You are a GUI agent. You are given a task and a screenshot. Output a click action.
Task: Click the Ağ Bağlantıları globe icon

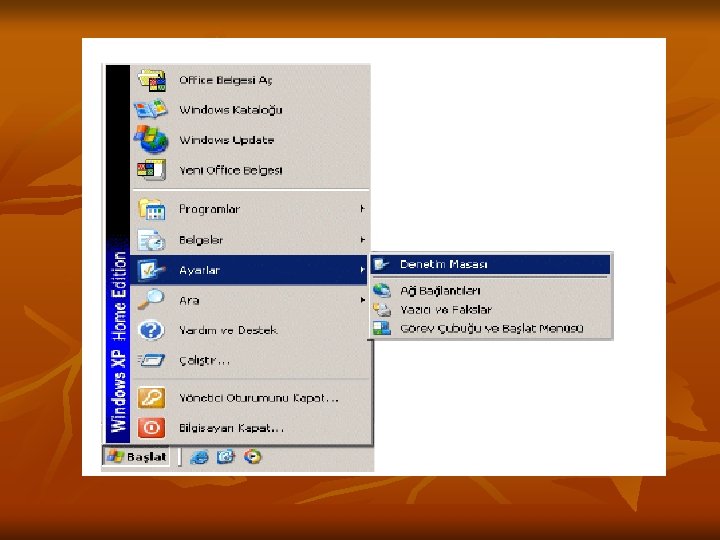[x=382, y=290]
